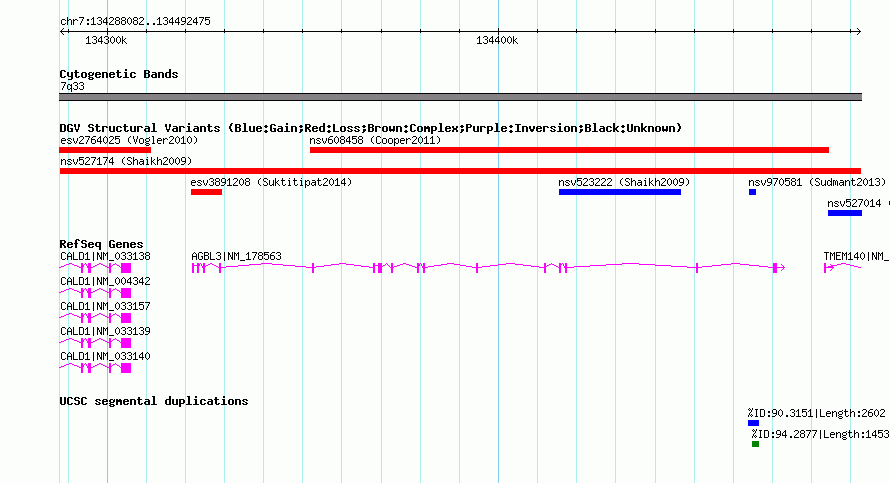Click the CALD1|NM_033138 transcript label
Image resolution: width=890 pixels, height=483 pixels.
coord(106,257)
